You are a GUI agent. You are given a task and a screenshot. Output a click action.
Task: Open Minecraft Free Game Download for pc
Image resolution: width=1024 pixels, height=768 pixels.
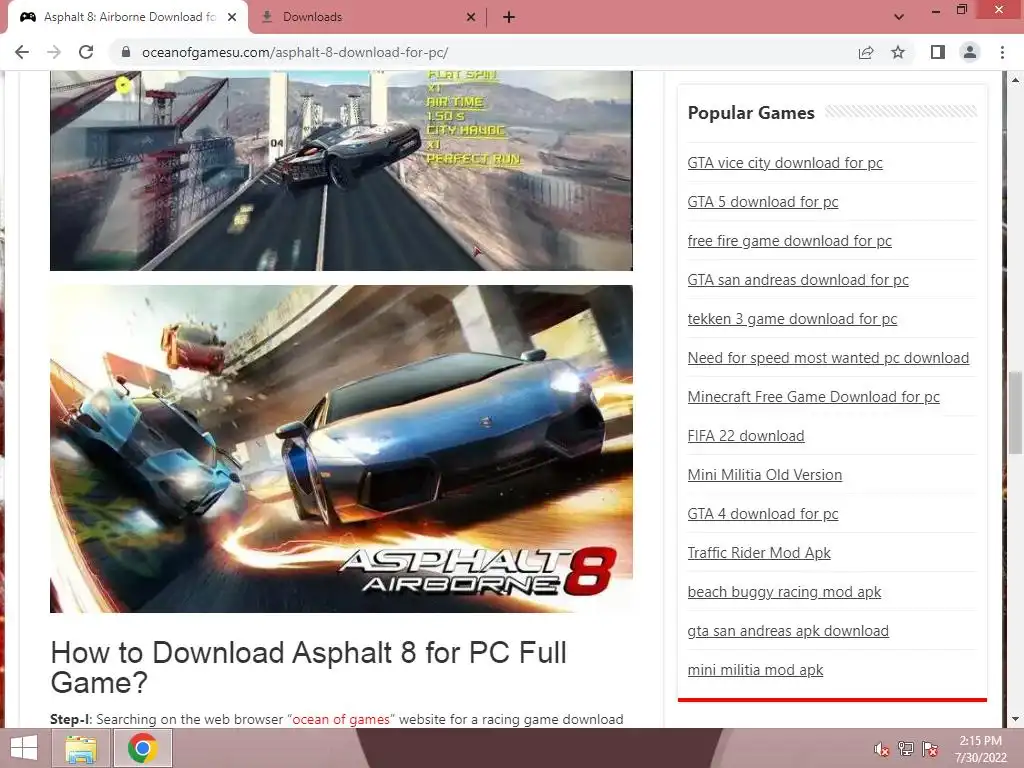814,396
